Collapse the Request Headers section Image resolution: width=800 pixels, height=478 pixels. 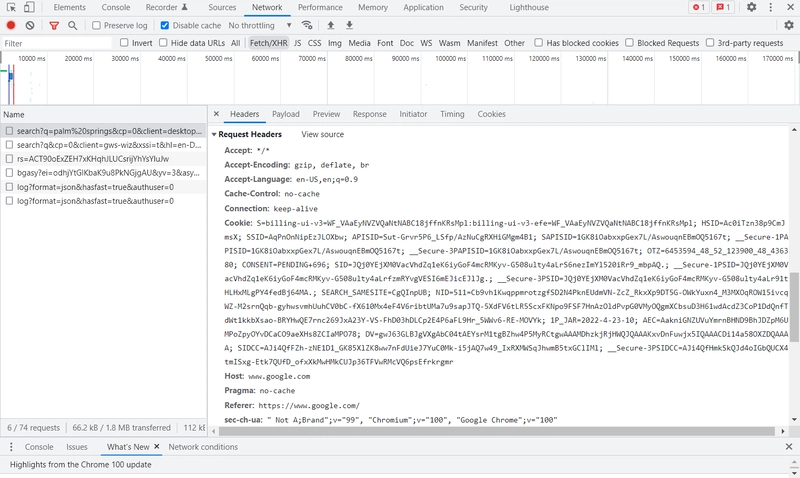point(214,134)
